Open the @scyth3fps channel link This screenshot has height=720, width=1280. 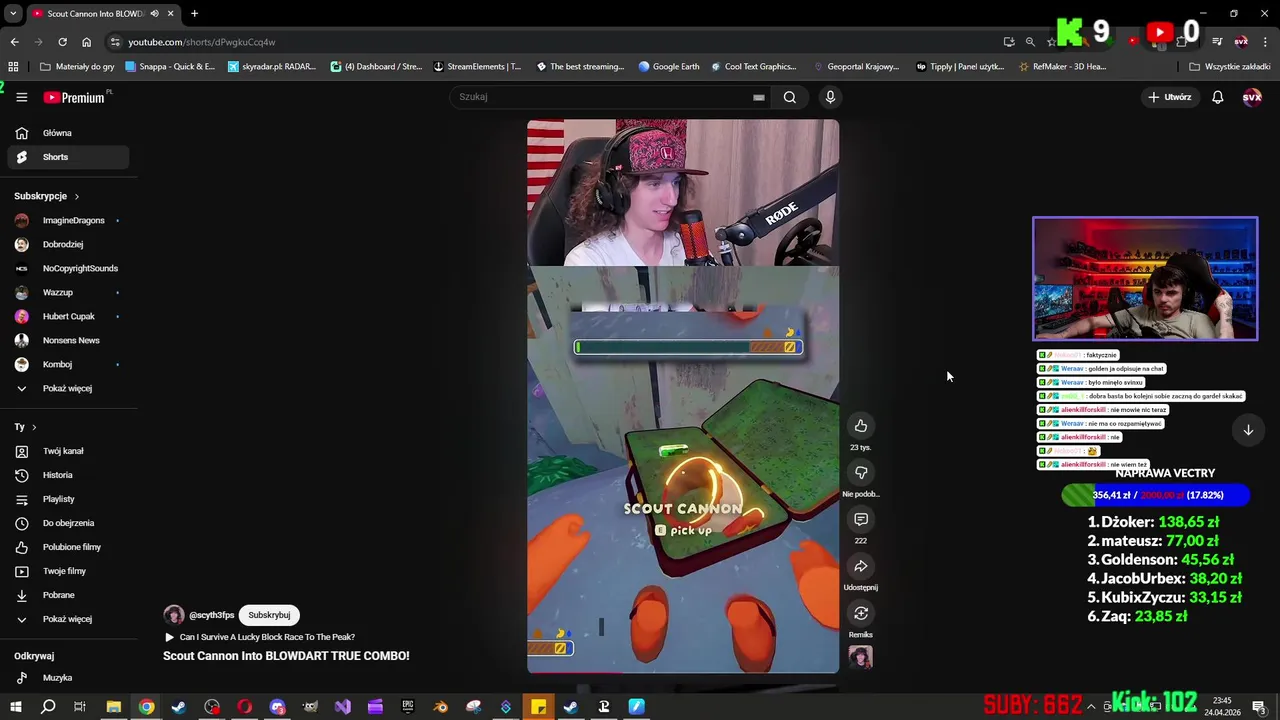click(211, 615)
